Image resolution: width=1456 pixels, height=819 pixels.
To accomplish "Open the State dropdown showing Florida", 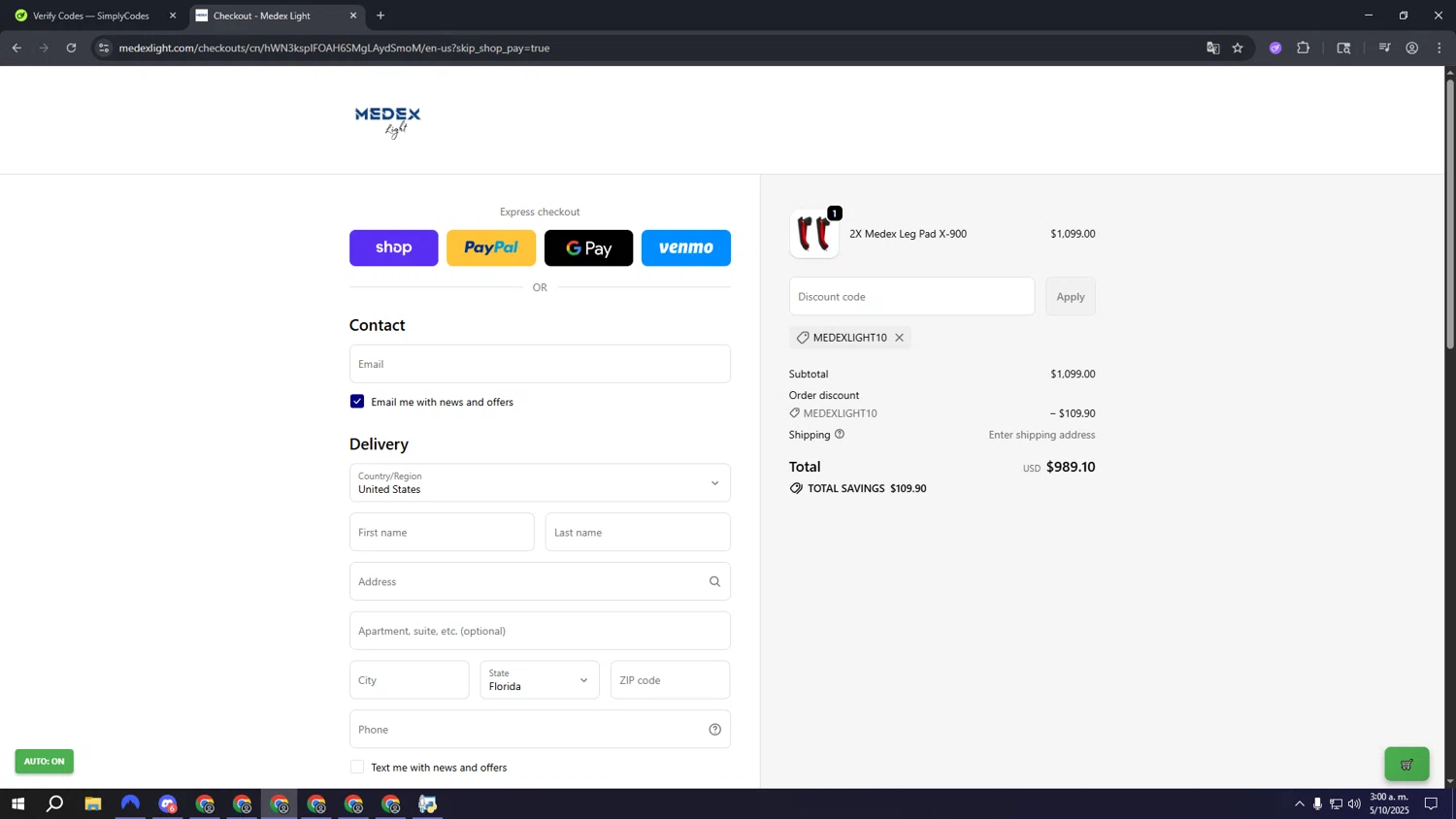I will coord(540,680).
